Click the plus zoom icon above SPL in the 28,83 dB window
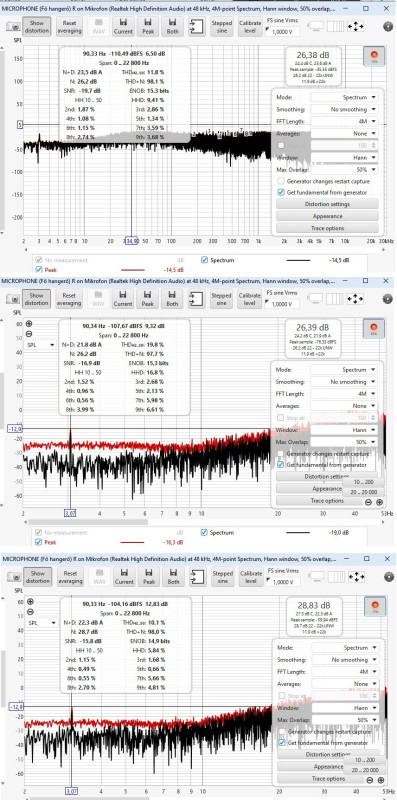The width and height of the screenshot is (397, 800). (x=30, y=602)
